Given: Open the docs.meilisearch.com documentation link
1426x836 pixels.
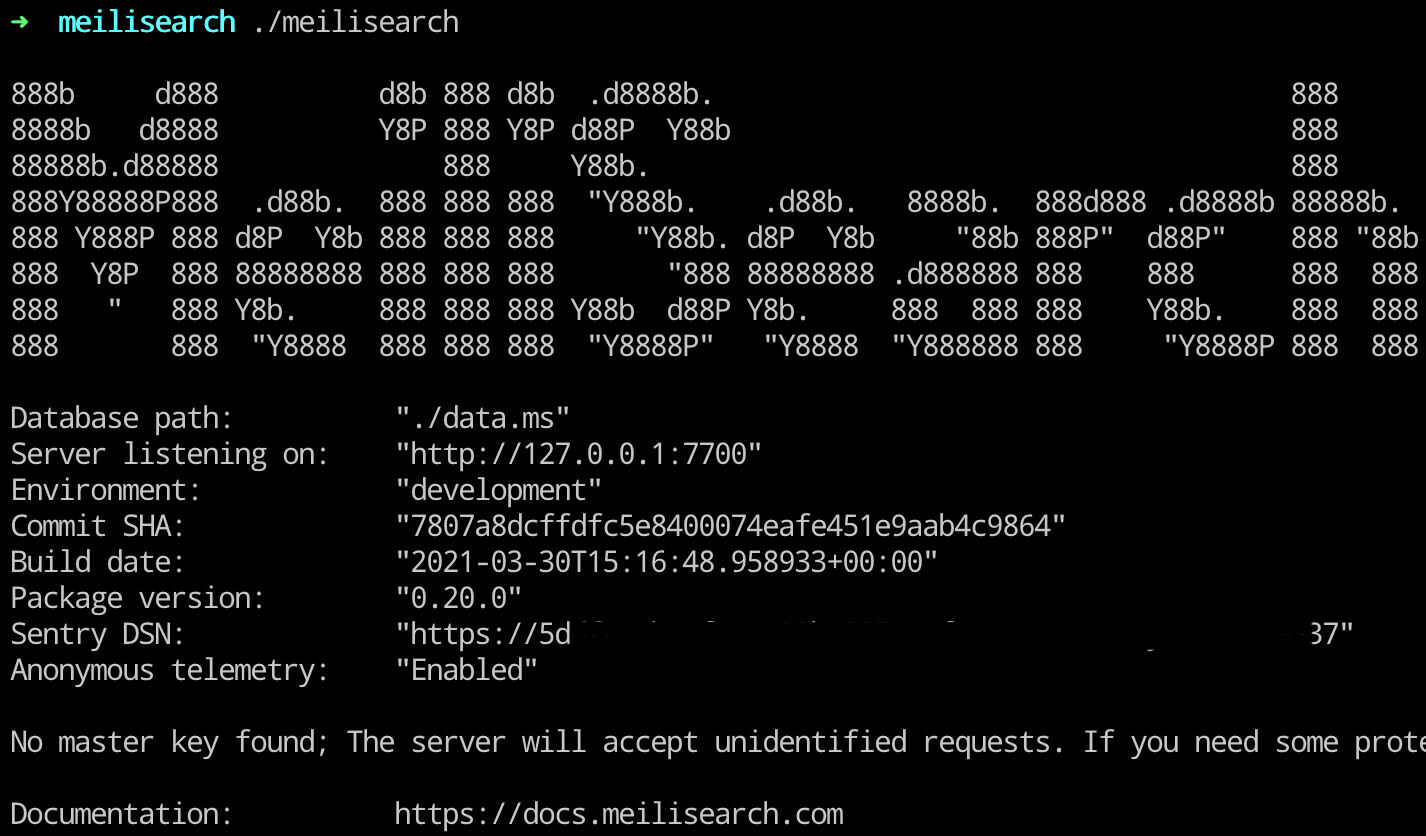Looking at the screenshot, I should (x=619, y=814).
